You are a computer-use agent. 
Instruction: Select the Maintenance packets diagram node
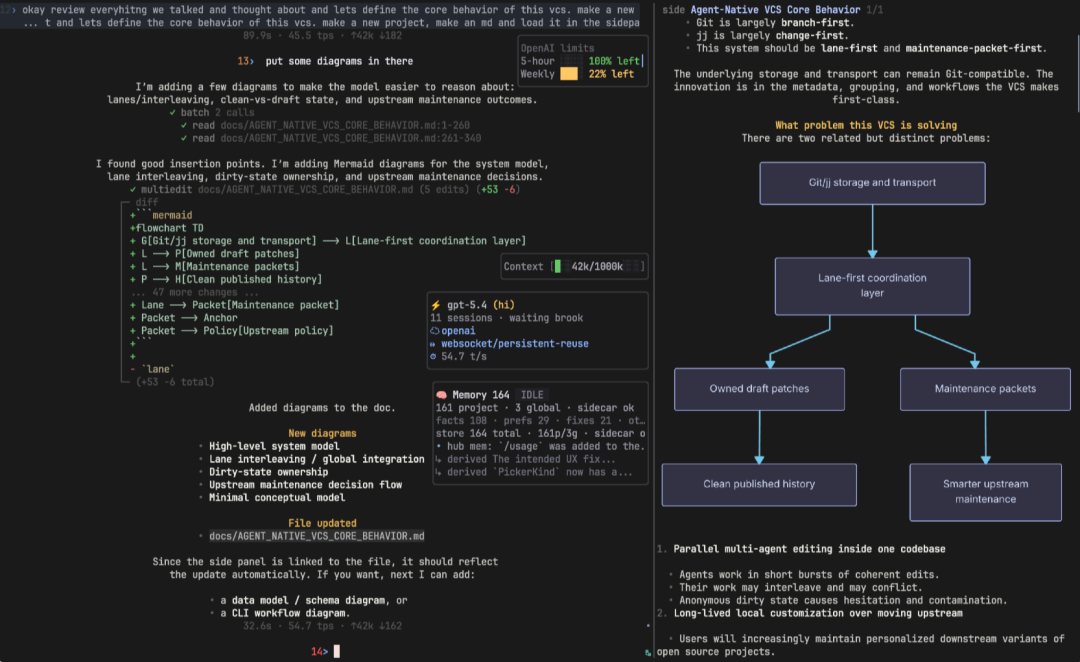pos(985,389)
